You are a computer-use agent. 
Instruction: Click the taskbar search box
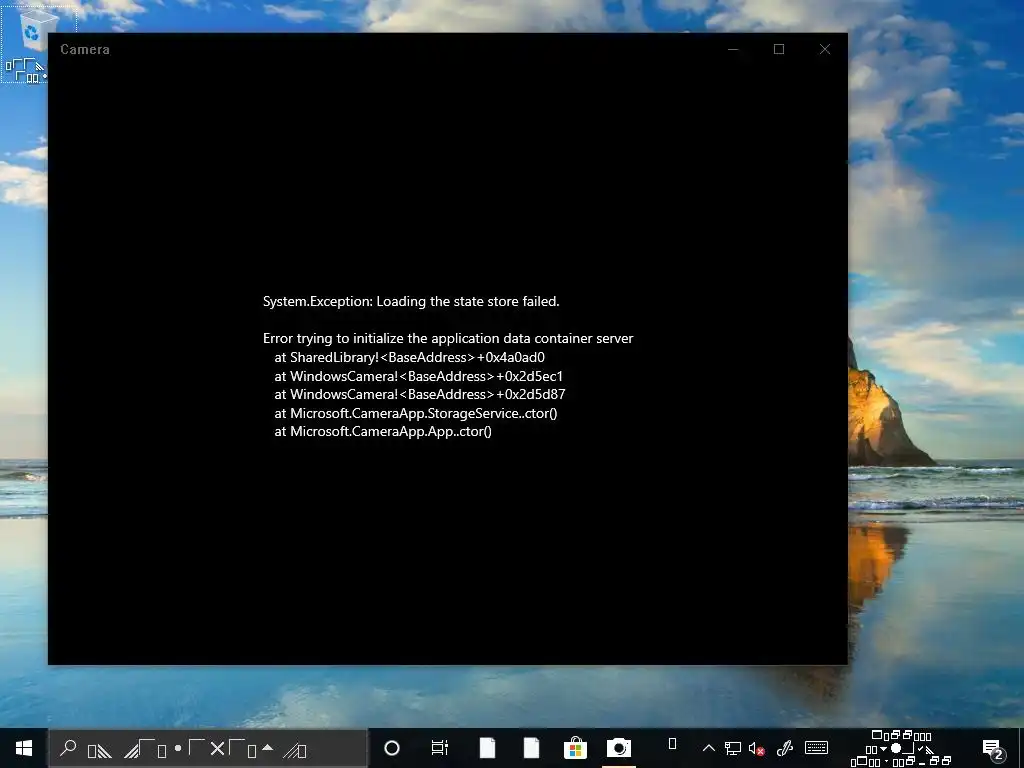click(208, 748)
